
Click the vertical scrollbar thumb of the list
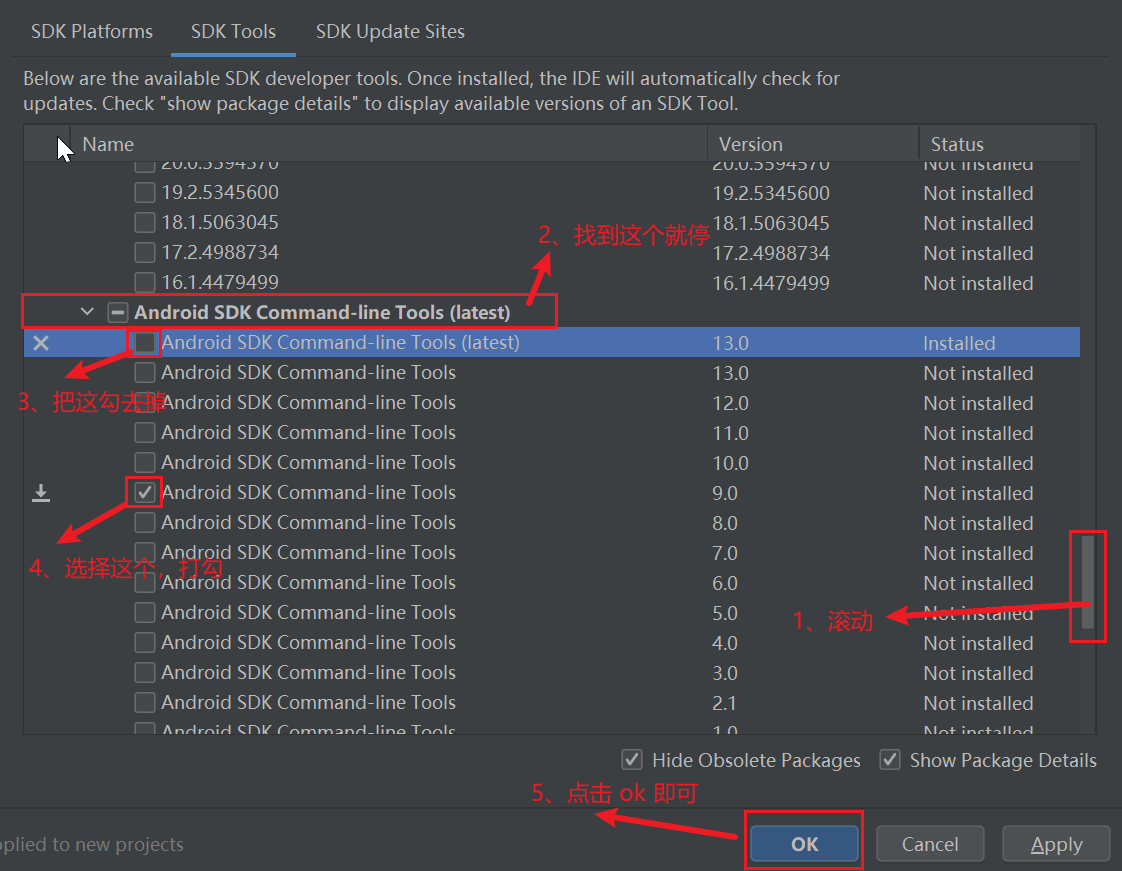pos(1088,582)
